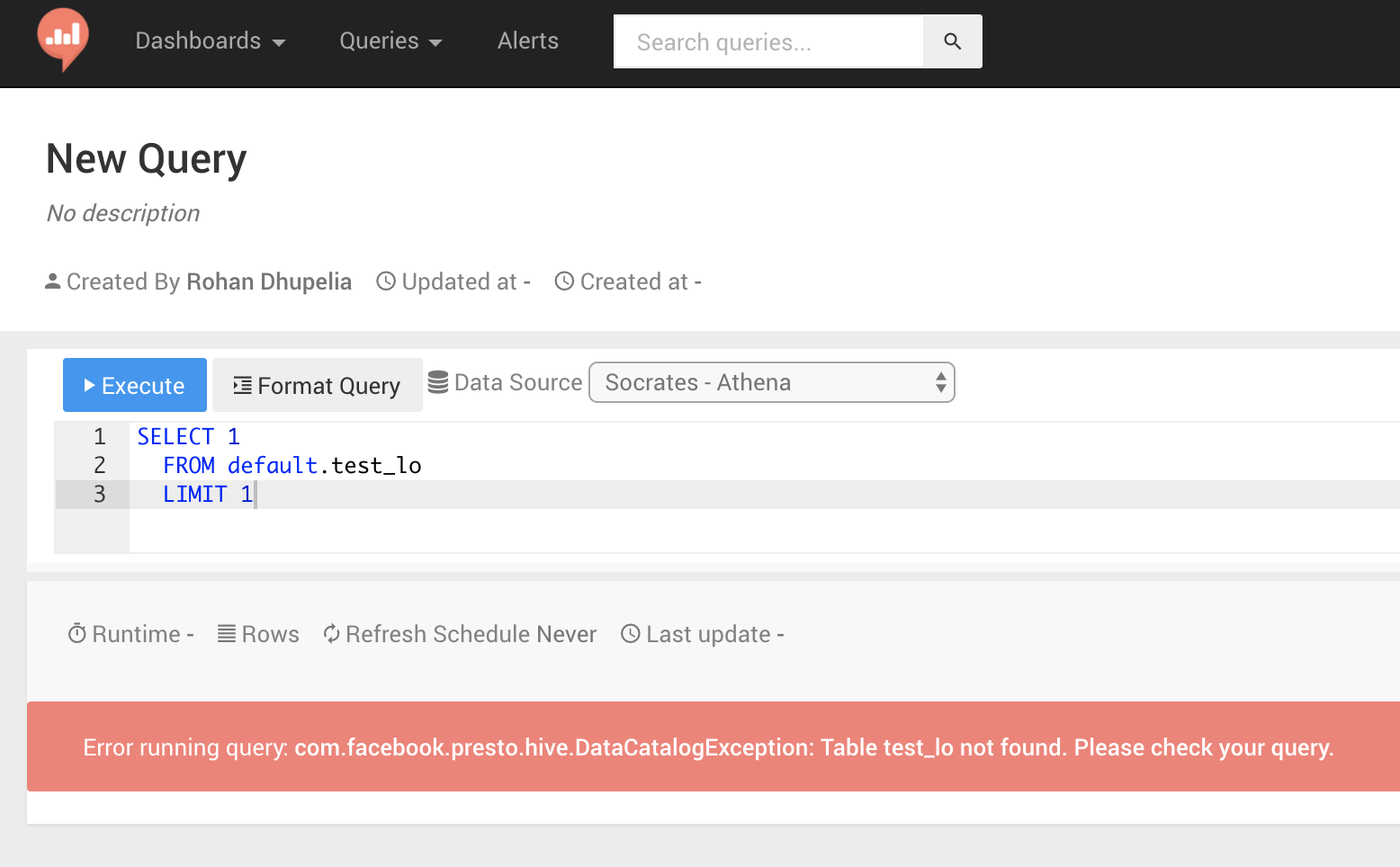Open the Queries dropdown menu
This screenshot has height=867, width=1400.
[390, 41]
